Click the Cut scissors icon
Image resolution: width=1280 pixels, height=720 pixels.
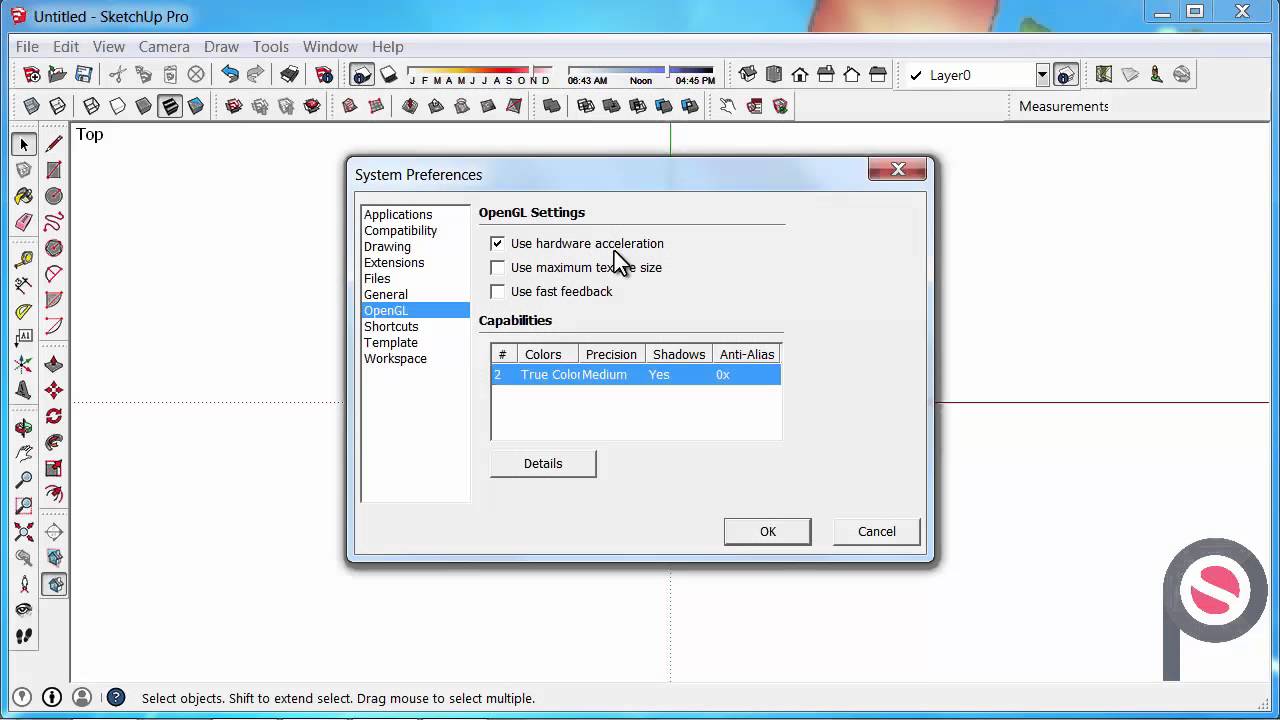118,75
